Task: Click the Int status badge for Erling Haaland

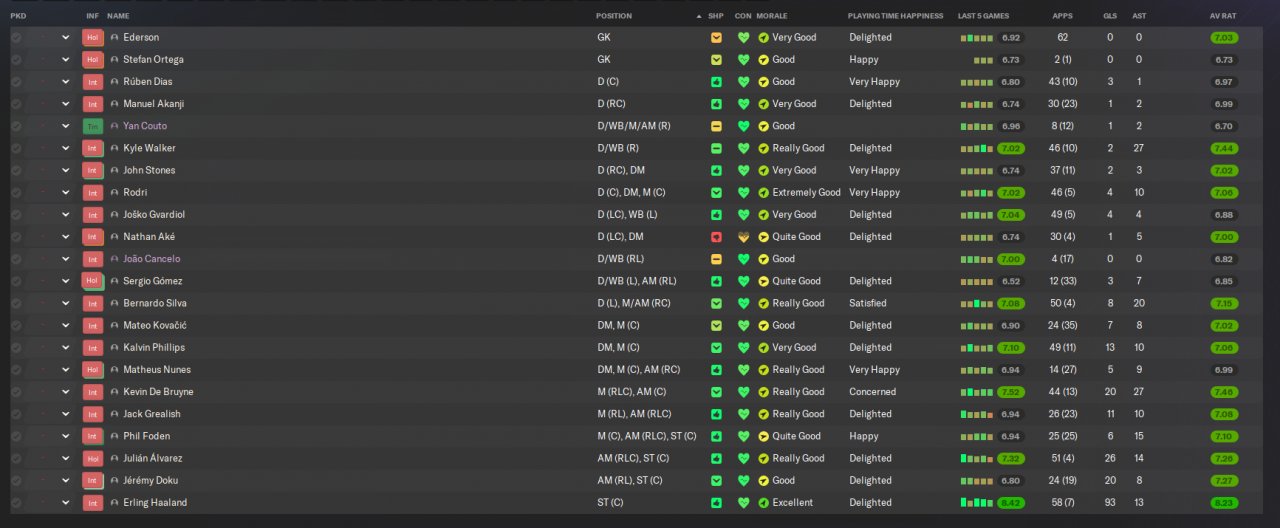Action: [x=93, y=503]
